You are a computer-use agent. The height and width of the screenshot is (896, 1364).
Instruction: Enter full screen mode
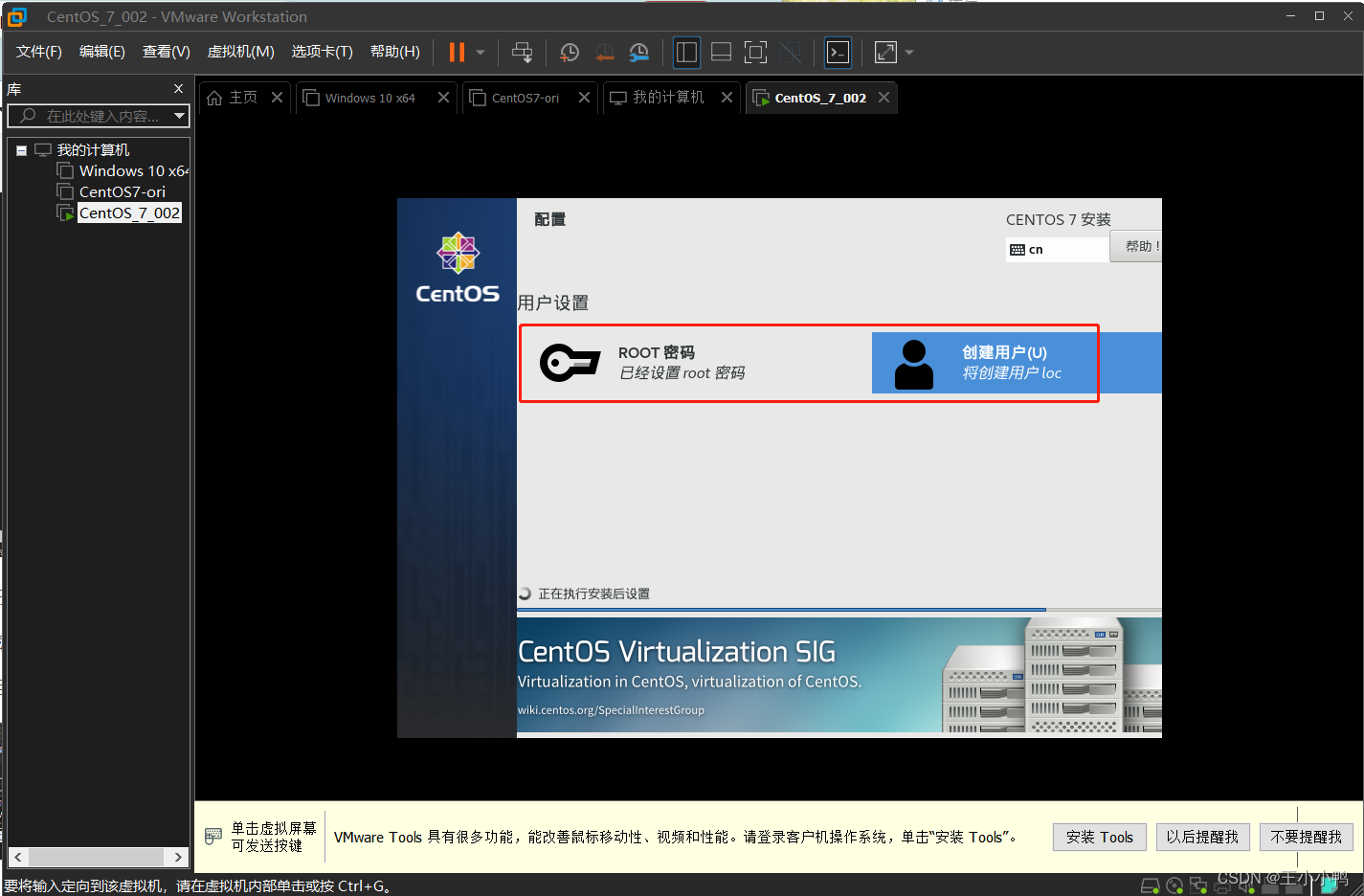click(756, 53)
